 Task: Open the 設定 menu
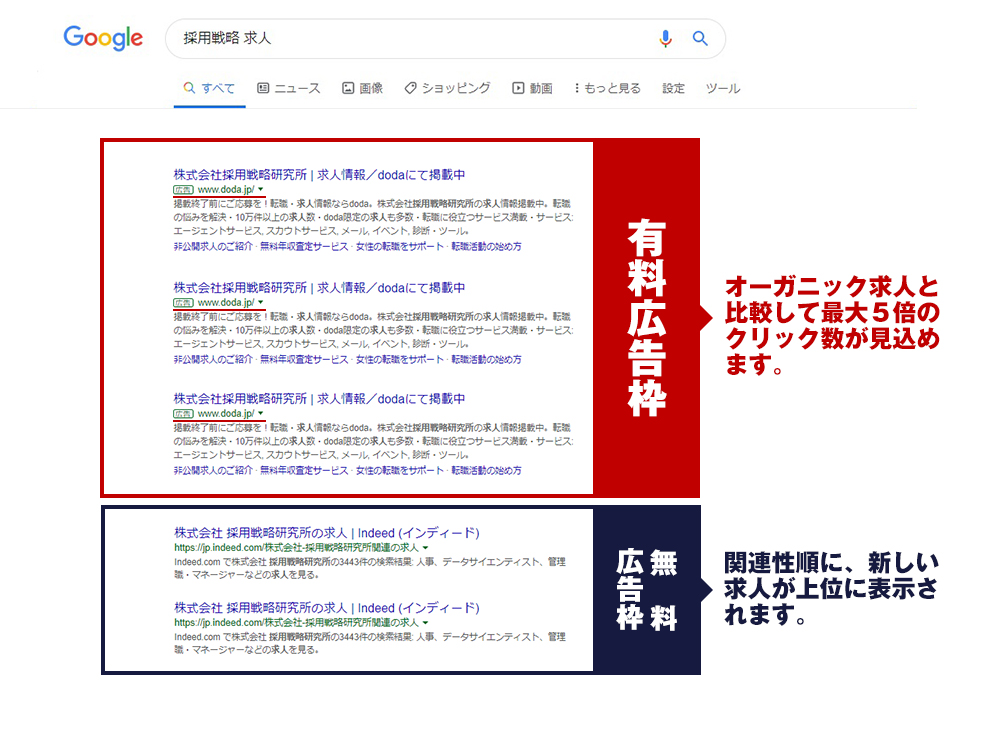click(673, 88)
